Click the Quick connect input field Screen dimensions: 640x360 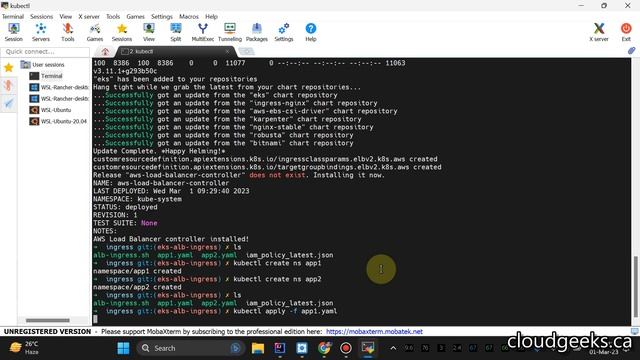[45, 51]
